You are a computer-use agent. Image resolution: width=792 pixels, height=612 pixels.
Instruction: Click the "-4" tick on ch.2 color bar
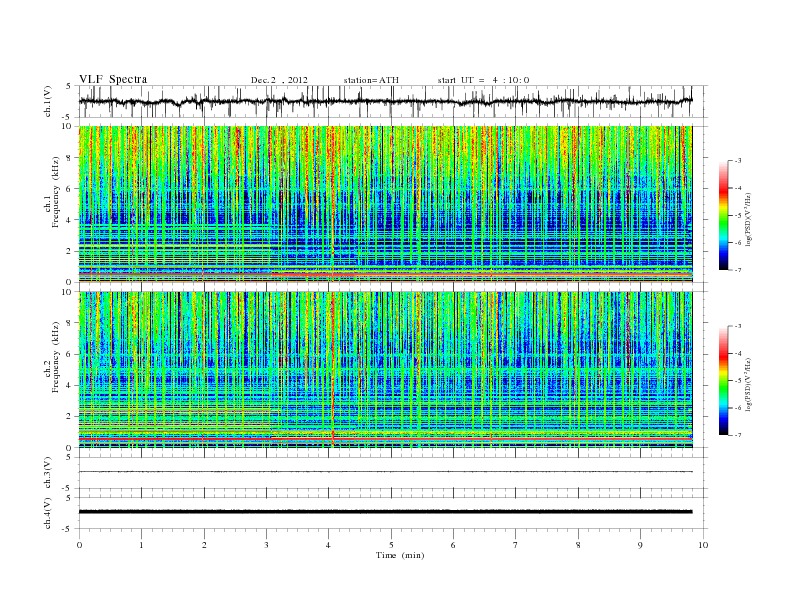738,353
